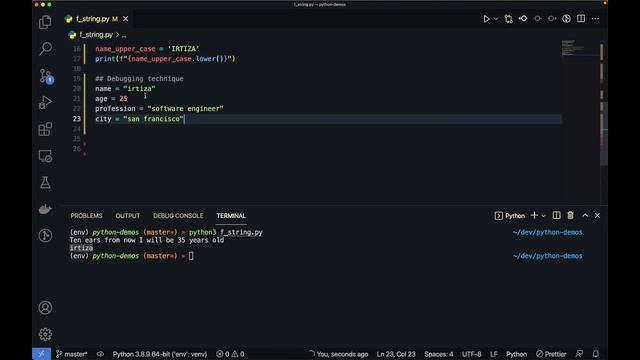Screen dimensions: 640x360
Task: Click line number 17 in gutter
Action: 77,59
